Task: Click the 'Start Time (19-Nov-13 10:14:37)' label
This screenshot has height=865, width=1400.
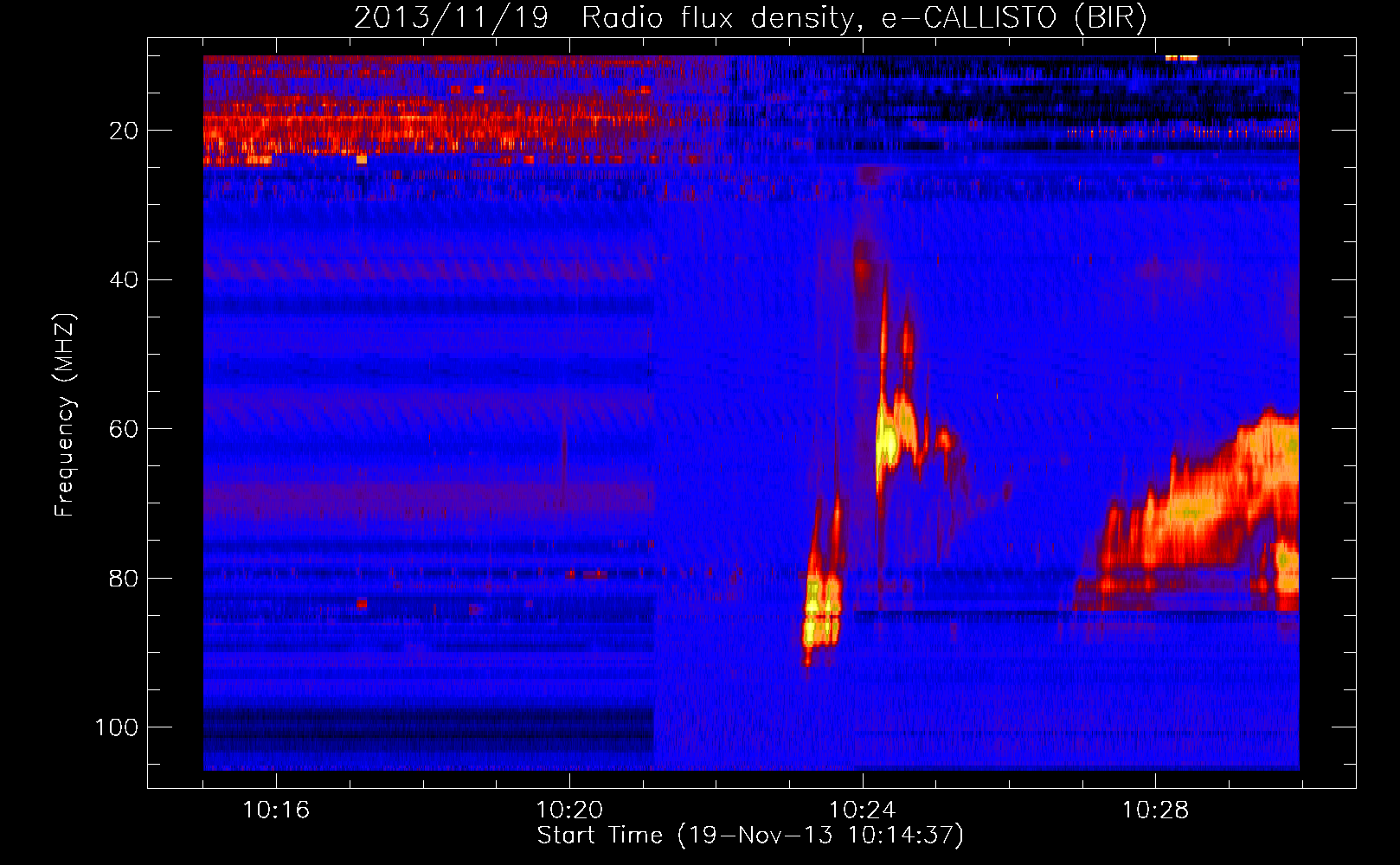Action: point(750,836)
